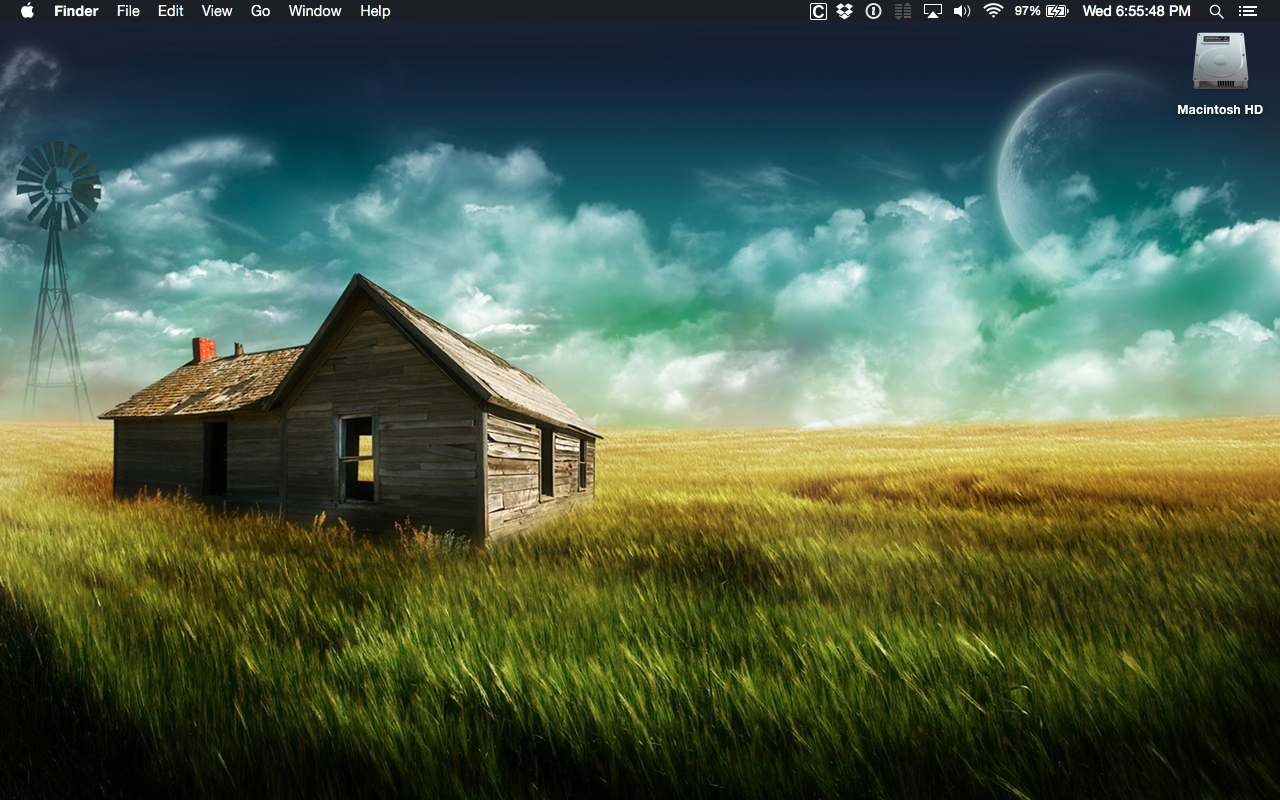1280x800 pixels.
Task: Open Notification Center list icon
Action: tap(1247, 11)
